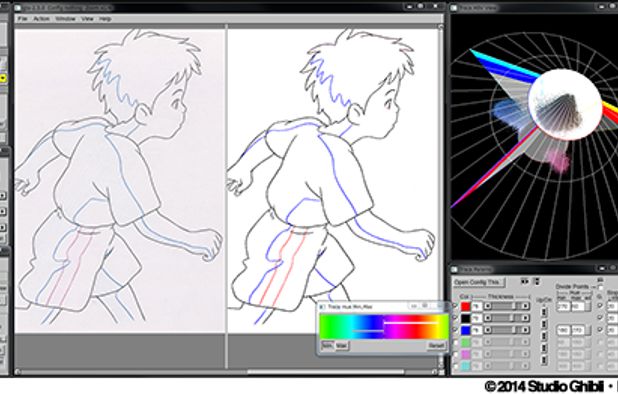This screenshot has height=394, width=618.
Task: Adjust the red row thickness slider
Action: pyautogui.click(x=507, y=306)
